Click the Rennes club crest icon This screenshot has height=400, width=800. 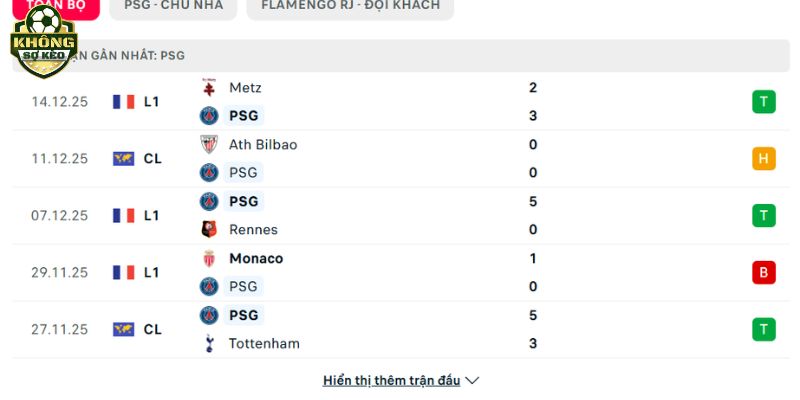click(209, 229)
